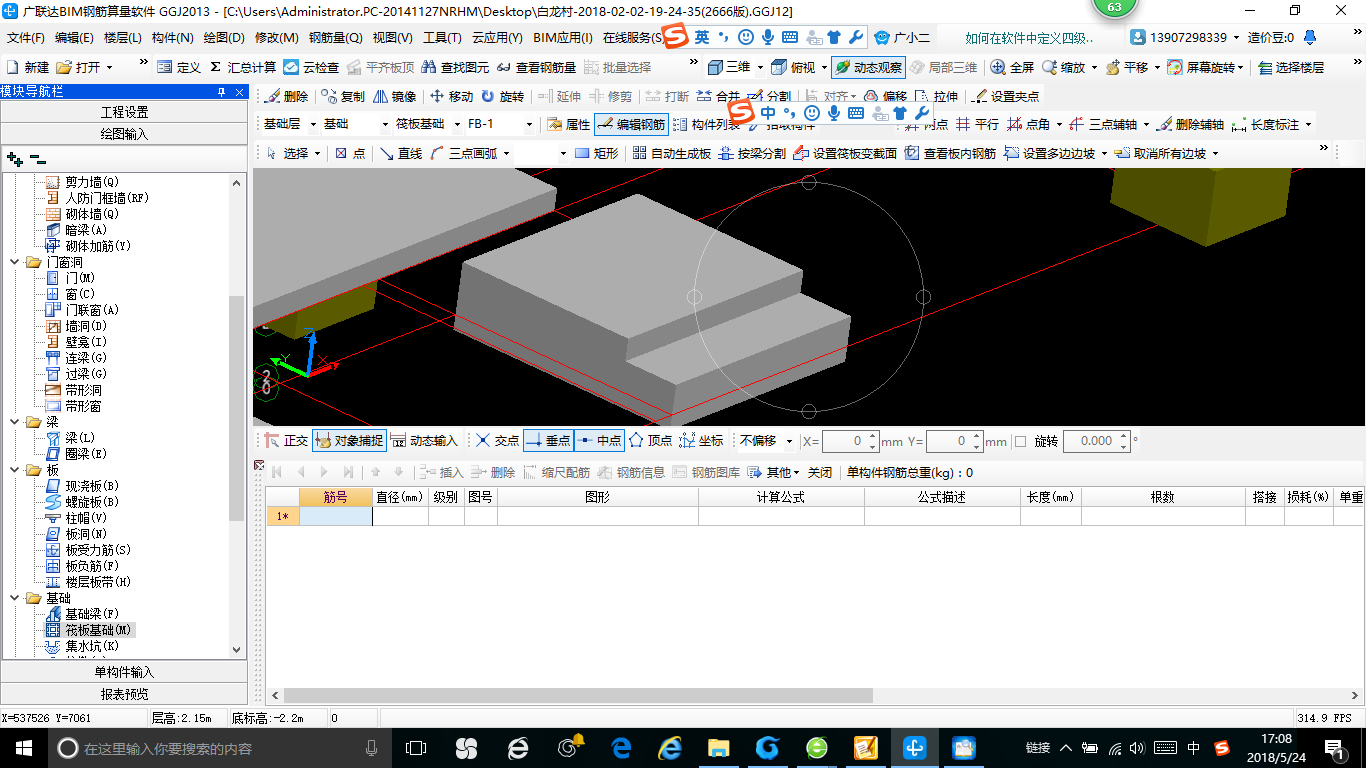Select the 复制 copy tool
This screenshot has height=768, width=1366.
pyautogui.click(x=343, y=97)
